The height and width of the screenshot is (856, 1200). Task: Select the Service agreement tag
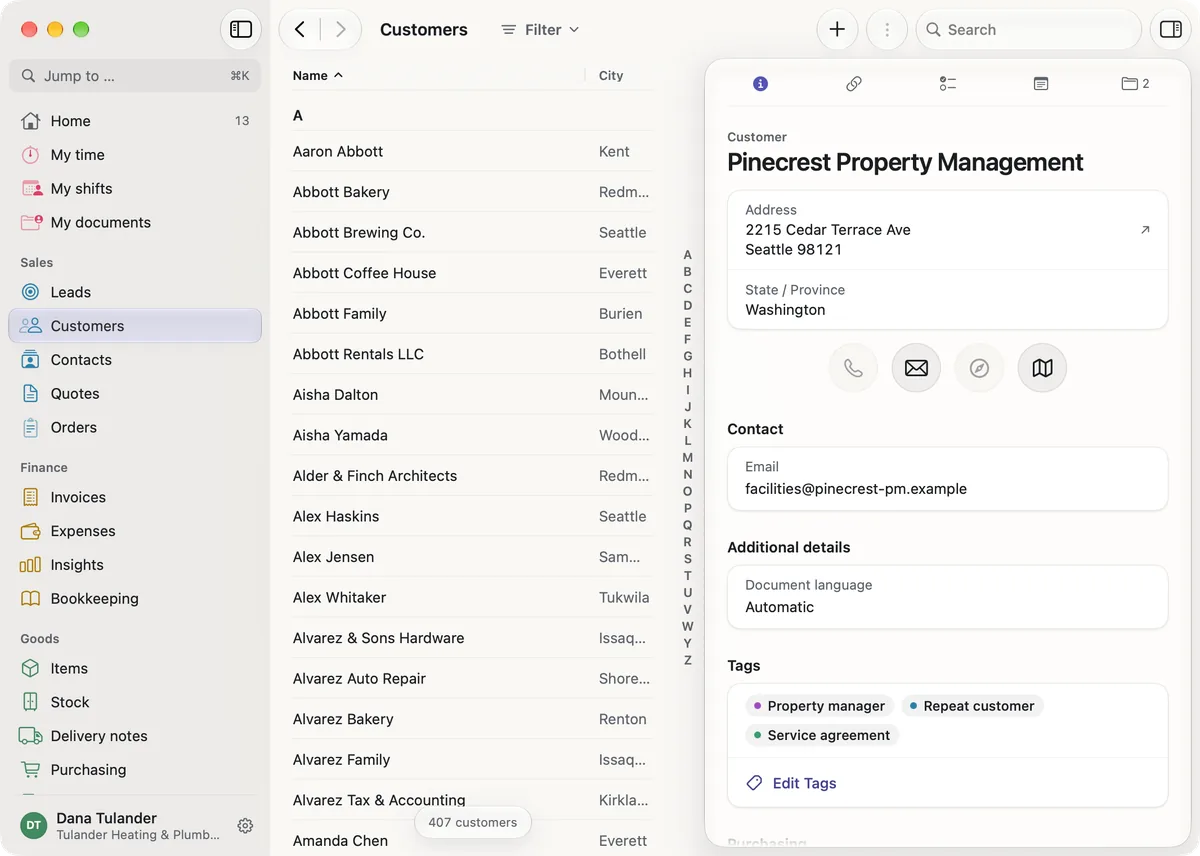point(822,735)
